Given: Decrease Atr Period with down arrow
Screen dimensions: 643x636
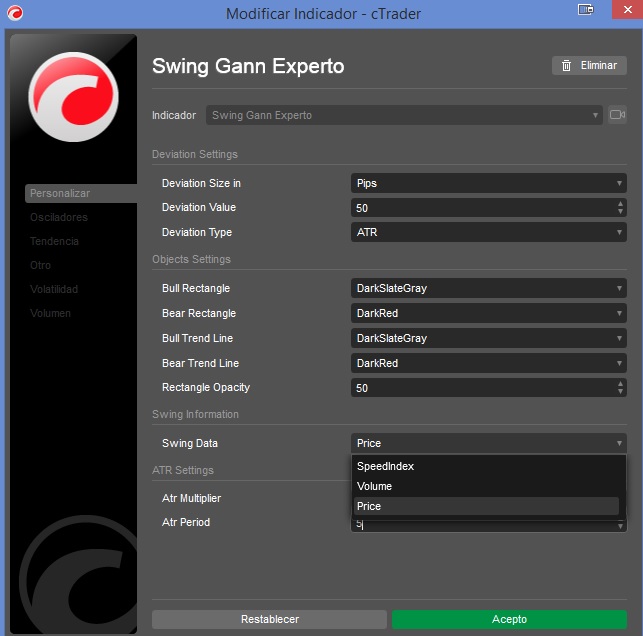Looking at the screenshot, I should (620, 527).
